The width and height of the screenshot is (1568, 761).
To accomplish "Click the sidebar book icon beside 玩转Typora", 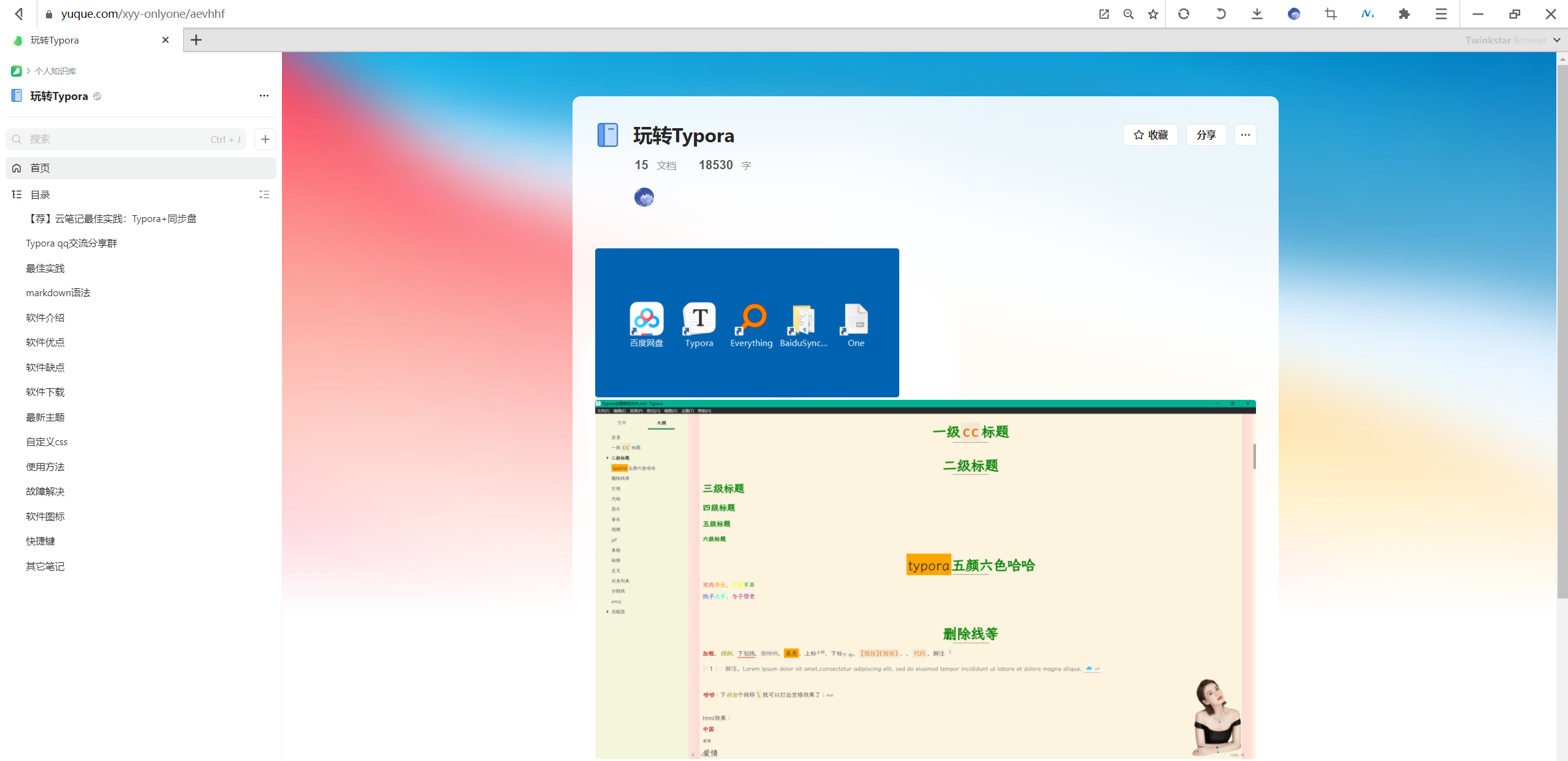I will coord(17,96).
